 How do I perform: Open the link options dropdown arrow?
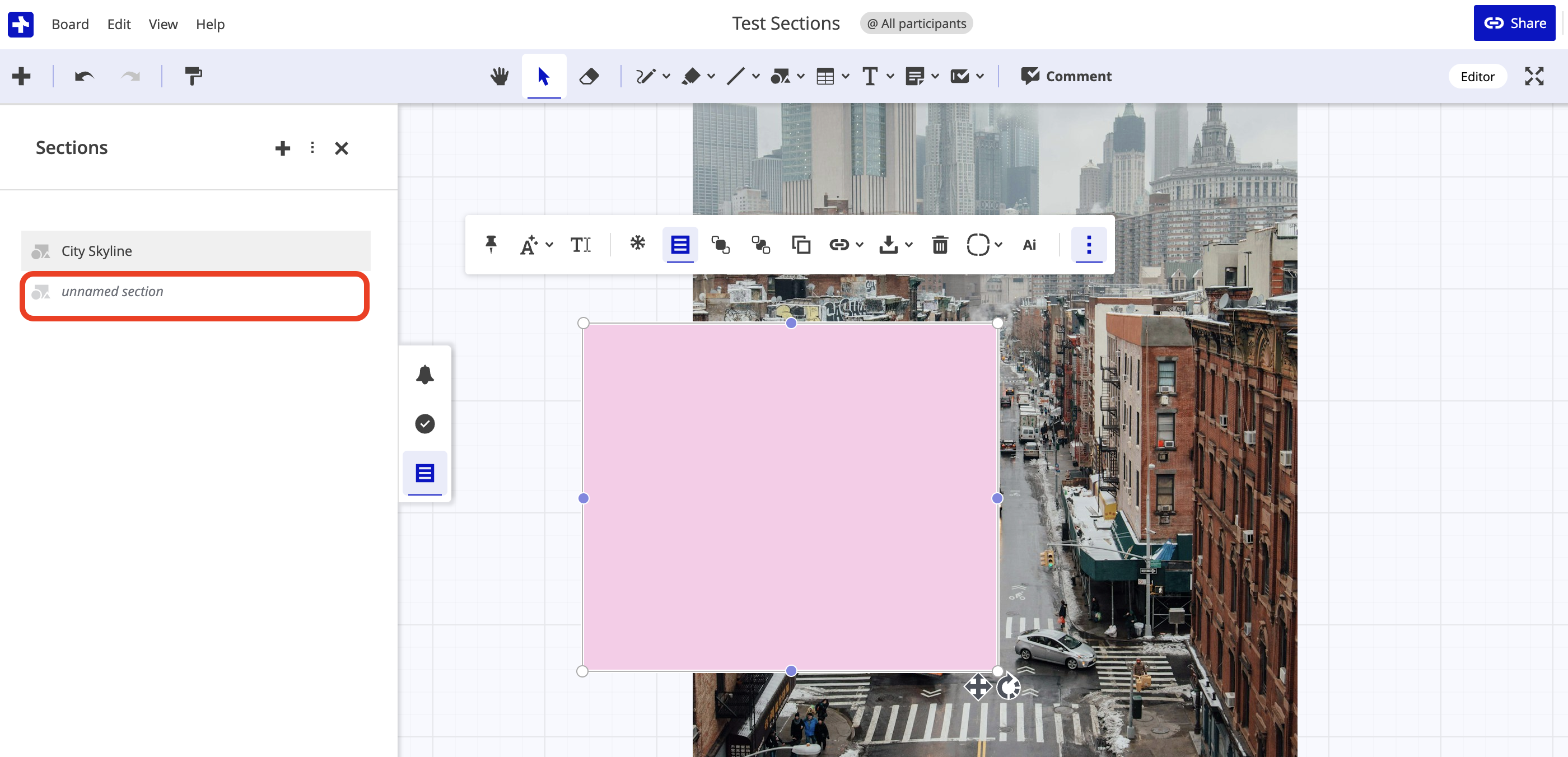pyautogui.click(x=860, y=245)
